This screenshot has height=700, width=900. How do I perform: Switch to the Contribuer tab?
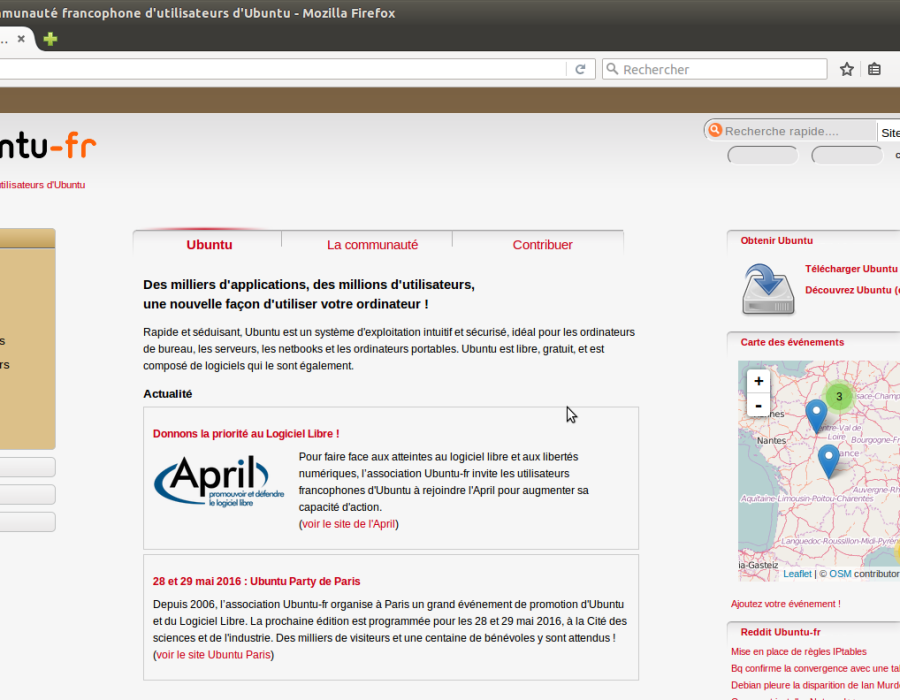(x=542, y=245)
